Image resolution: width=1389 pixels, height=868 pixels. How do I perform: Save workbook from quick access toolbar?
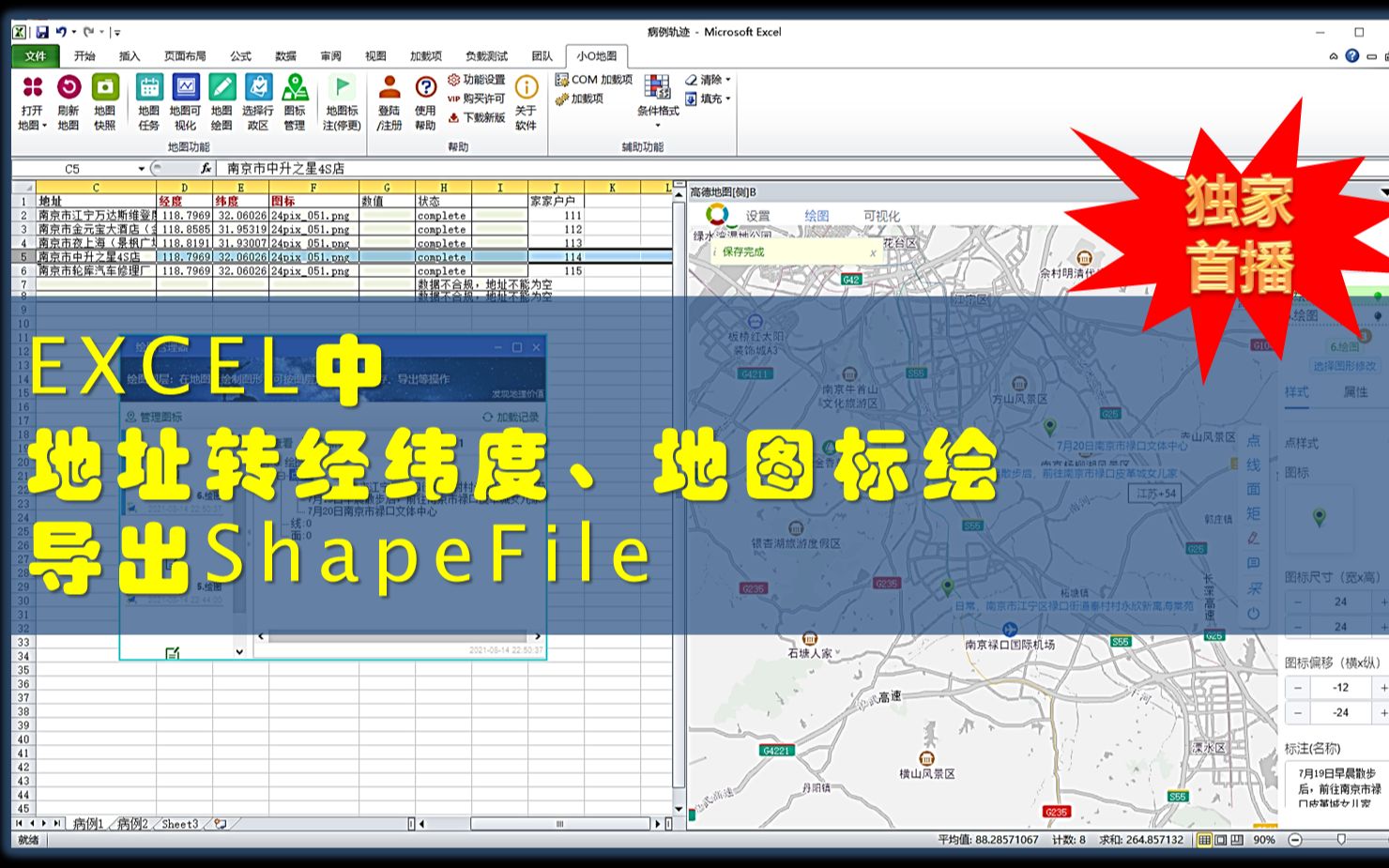coord(42,32)
